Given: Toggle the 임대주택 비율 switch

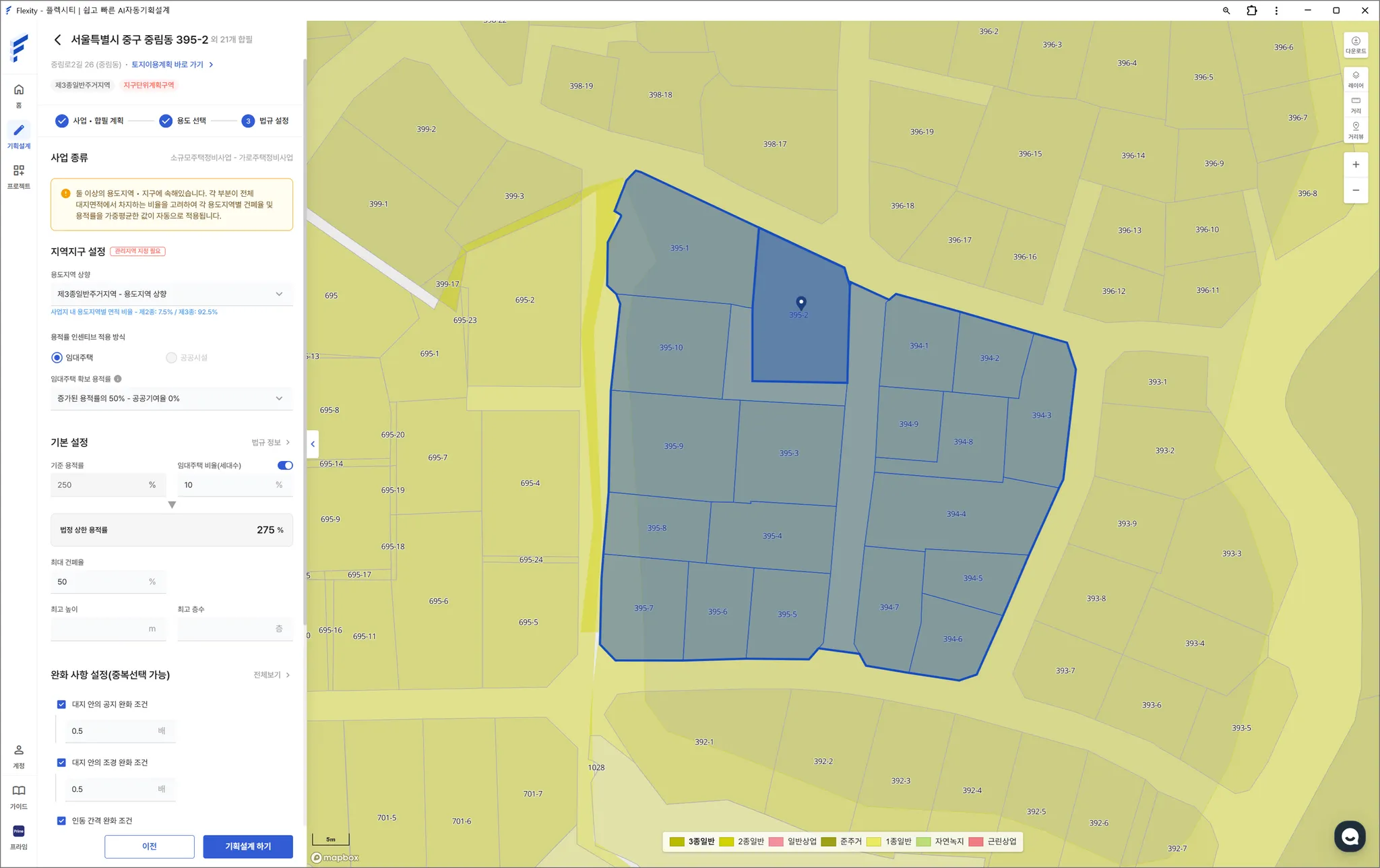Looking at the screenshot, I should [x=285, y=465].
